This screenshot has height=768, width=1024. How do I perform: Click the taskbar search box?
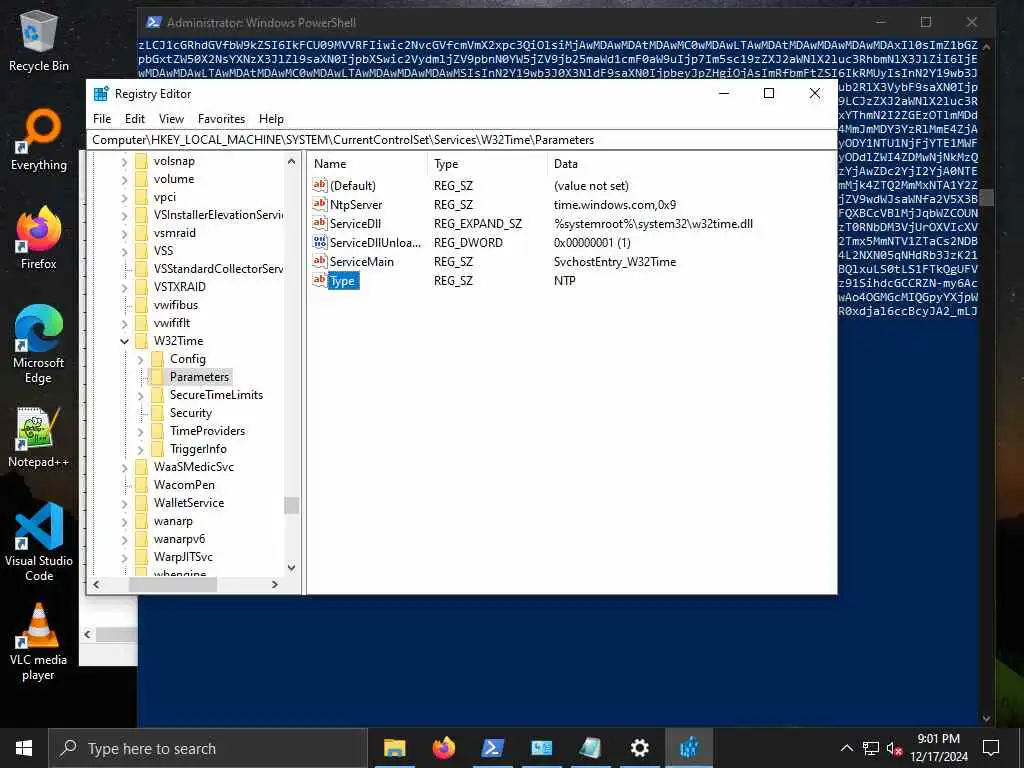(208, 748)
